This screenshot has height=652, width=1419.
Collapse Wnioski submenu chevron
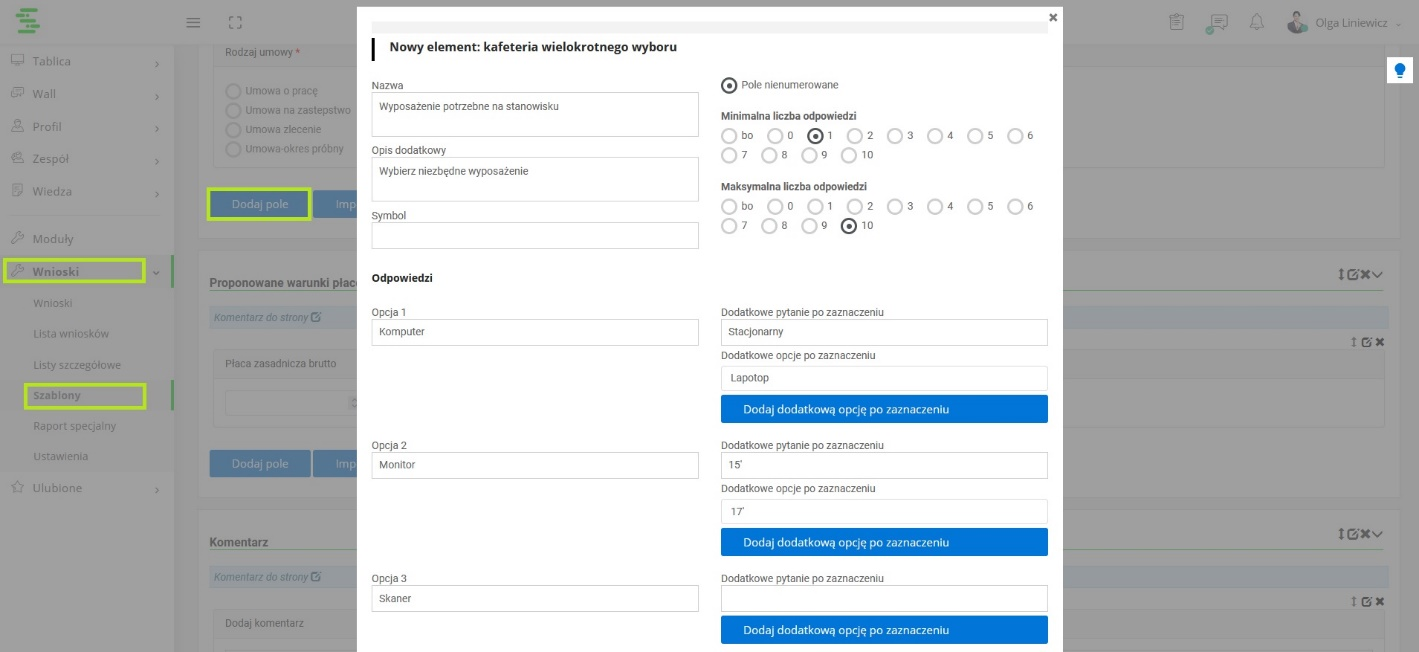156,272
